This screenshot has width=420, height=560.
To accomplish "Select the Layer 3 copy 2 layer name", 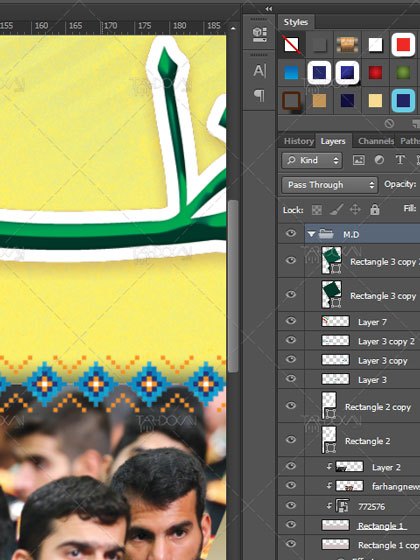I will pos(386,341).
